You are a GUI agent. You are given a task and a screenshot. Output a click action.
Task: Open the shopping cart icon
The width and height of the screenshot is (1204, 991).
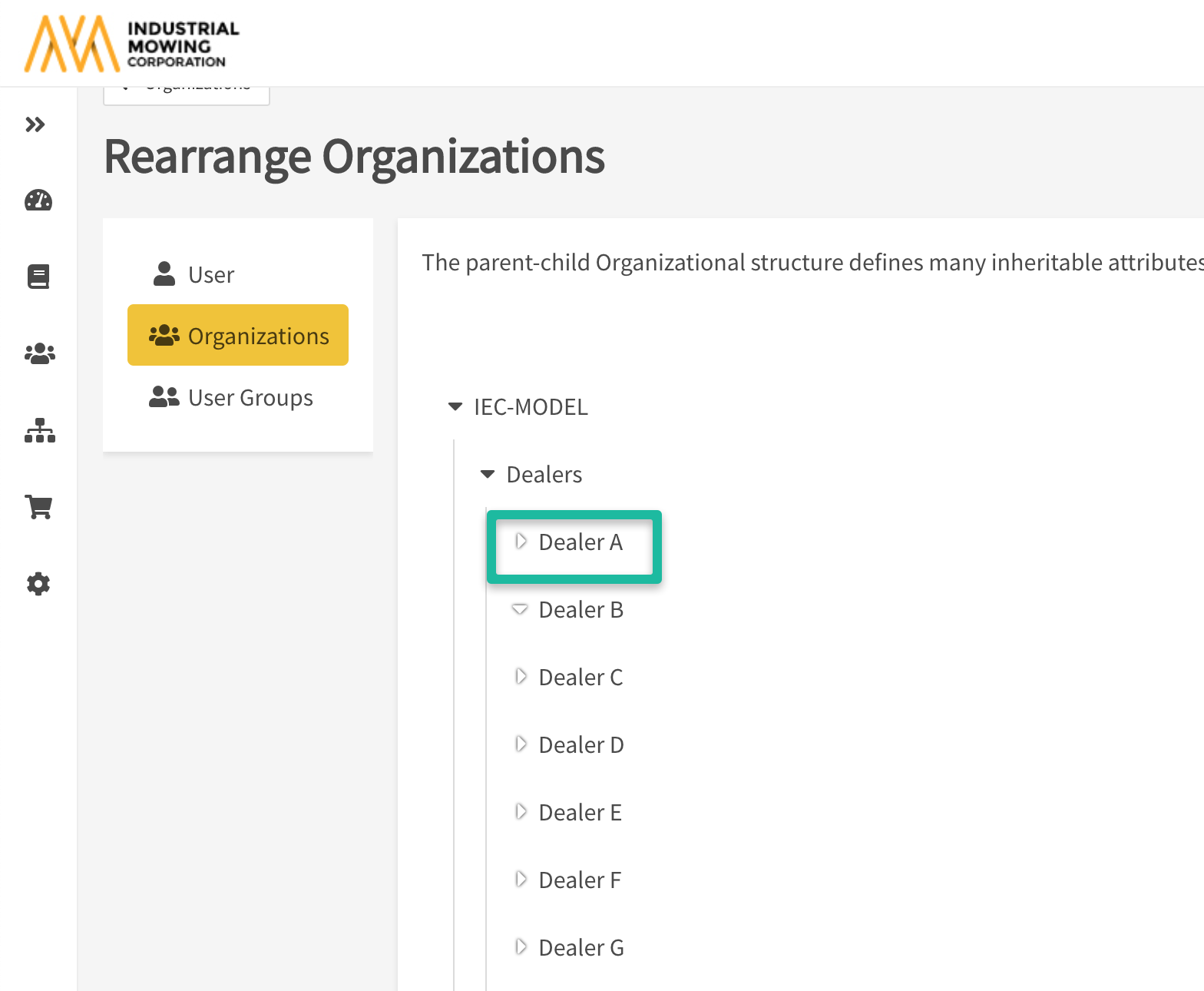pos(38,507)
